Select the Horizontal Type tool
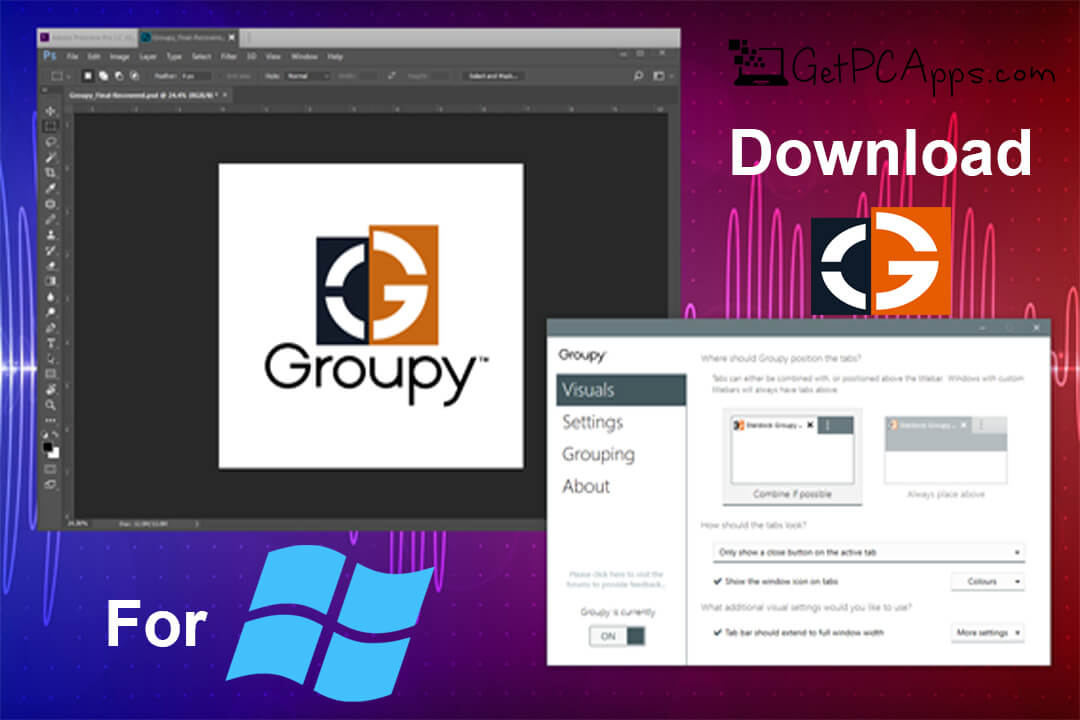 (50, 343)
